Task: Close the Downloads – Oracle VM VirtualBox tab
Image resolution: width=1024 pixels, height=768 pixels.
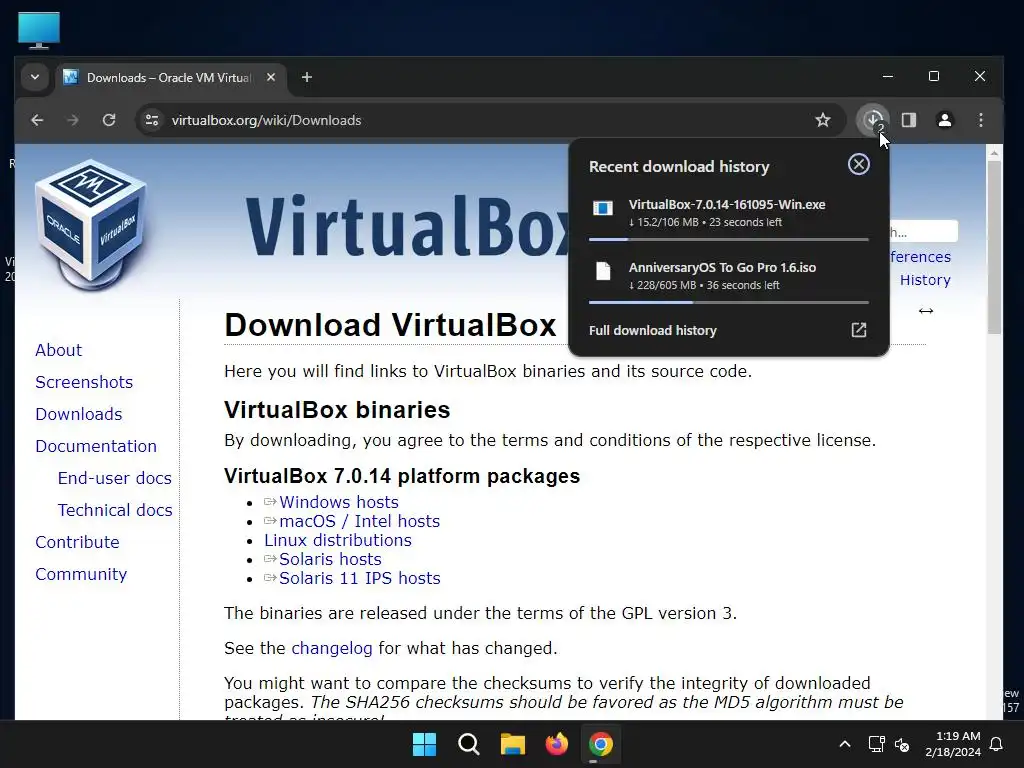Action: click(271, 77)
